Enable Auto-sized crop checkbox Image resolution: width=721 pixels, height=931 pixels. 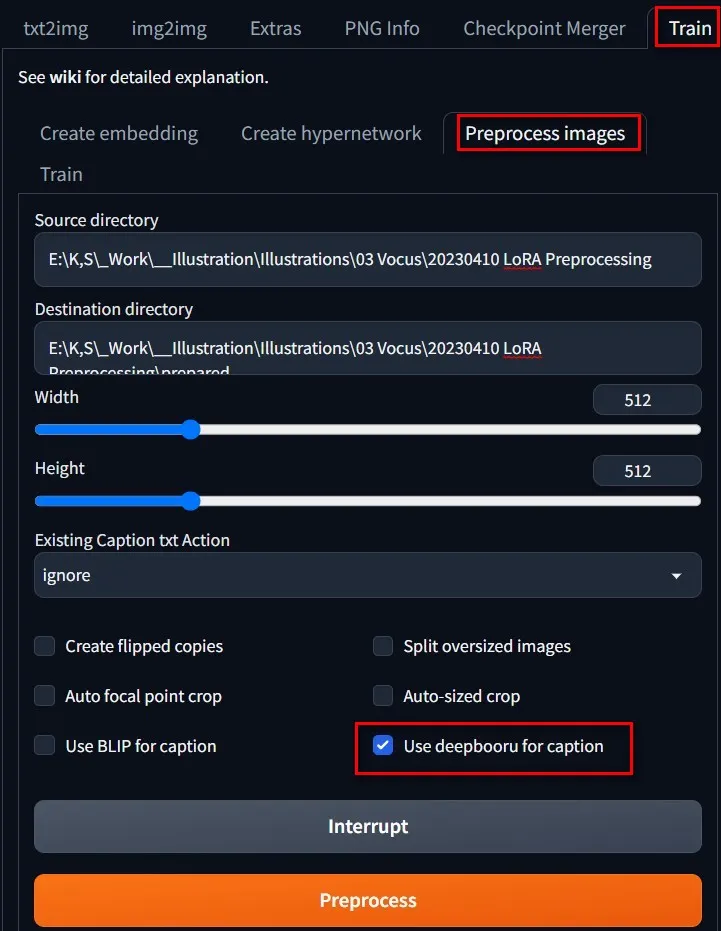[x=383, y=696]
